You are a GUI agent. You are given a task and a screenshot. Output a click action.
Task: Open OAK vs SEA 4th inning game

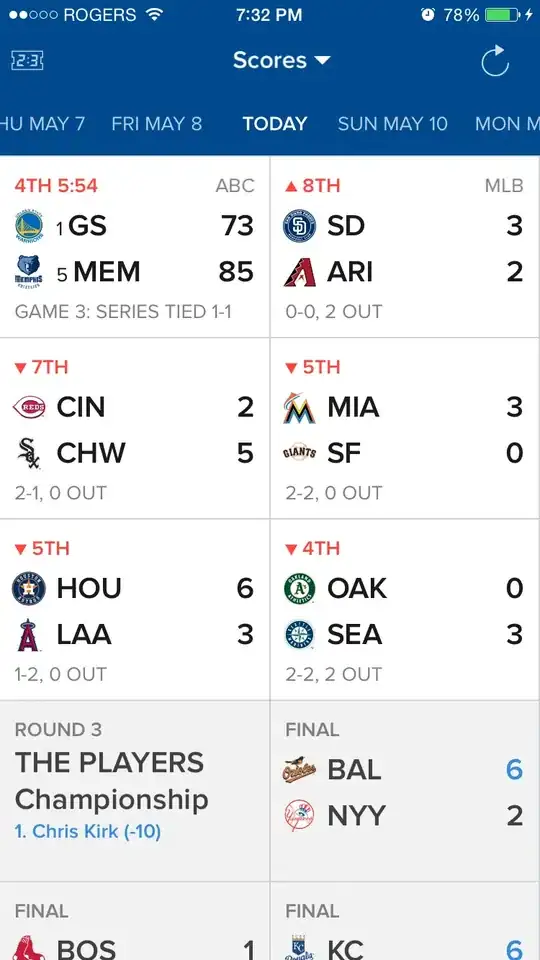[405, 610]
